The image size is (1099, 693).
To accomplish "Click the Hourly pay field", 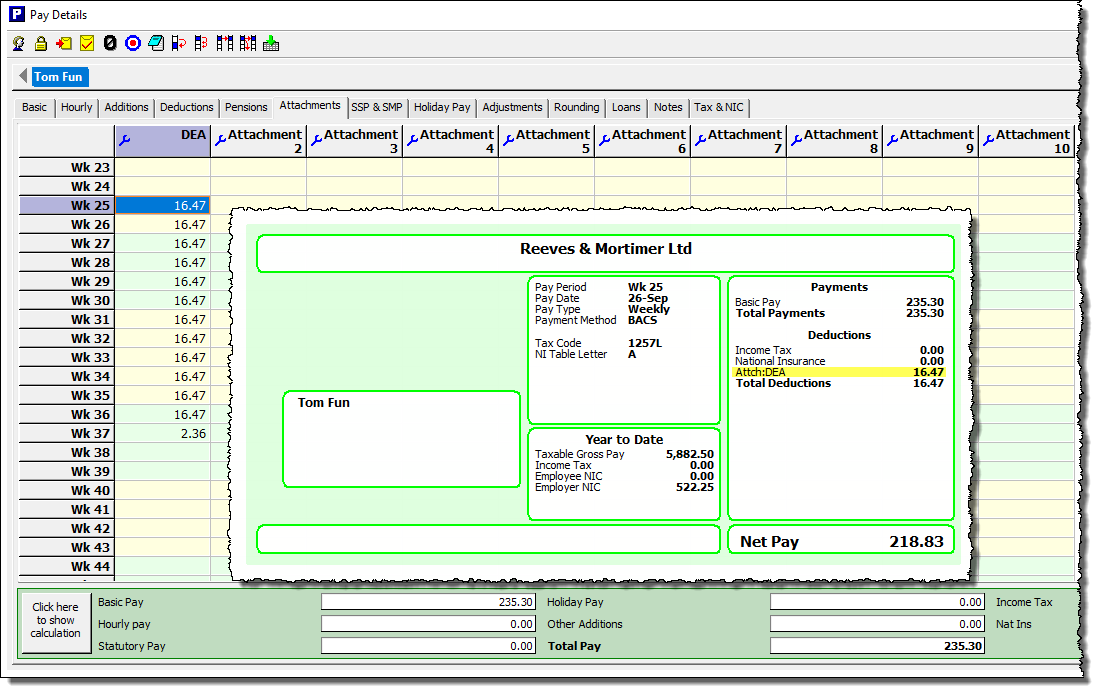I will tap(428, 624).
